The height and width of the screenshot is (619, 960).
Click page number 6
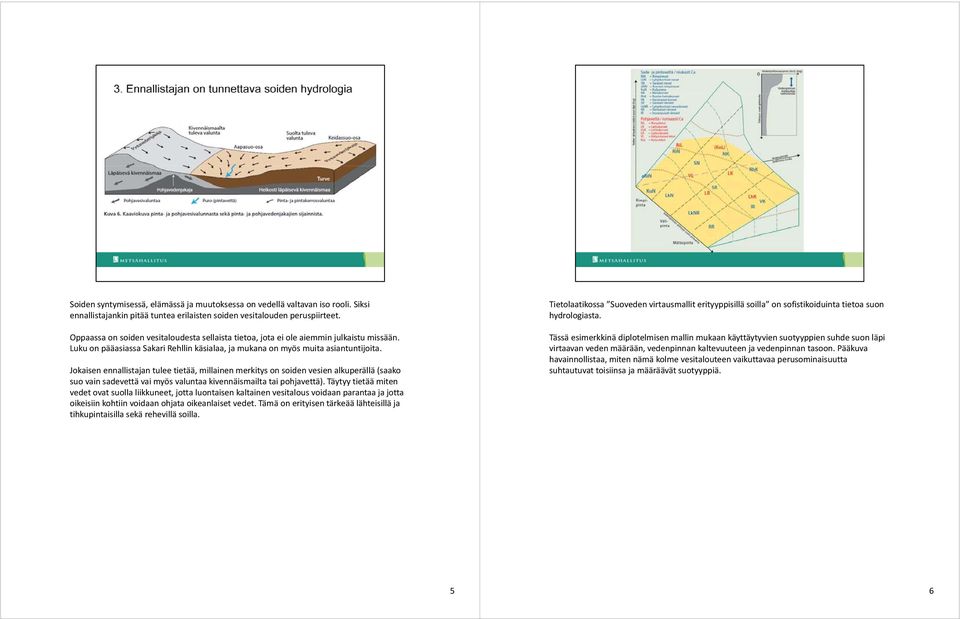click(931, 591)
